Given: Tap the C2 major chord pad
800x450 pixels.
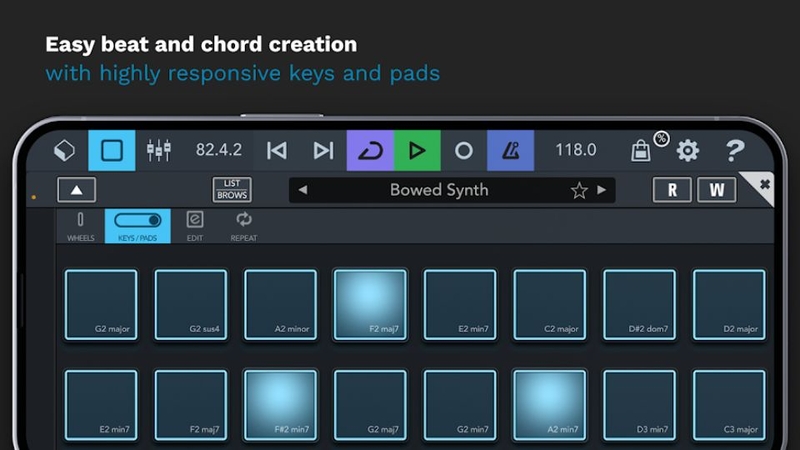Looking at the screenshot, I should click(x=549, y=305).
